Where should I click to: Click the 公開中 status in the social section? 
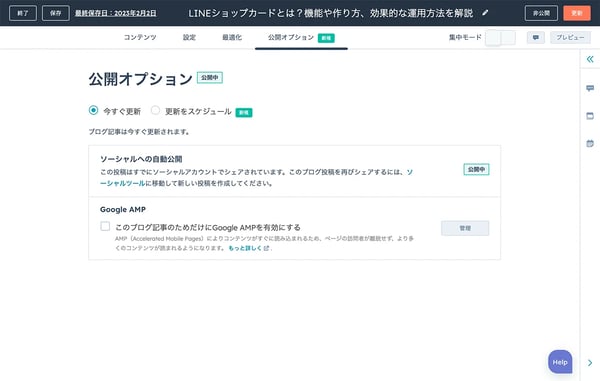[476, 169]
